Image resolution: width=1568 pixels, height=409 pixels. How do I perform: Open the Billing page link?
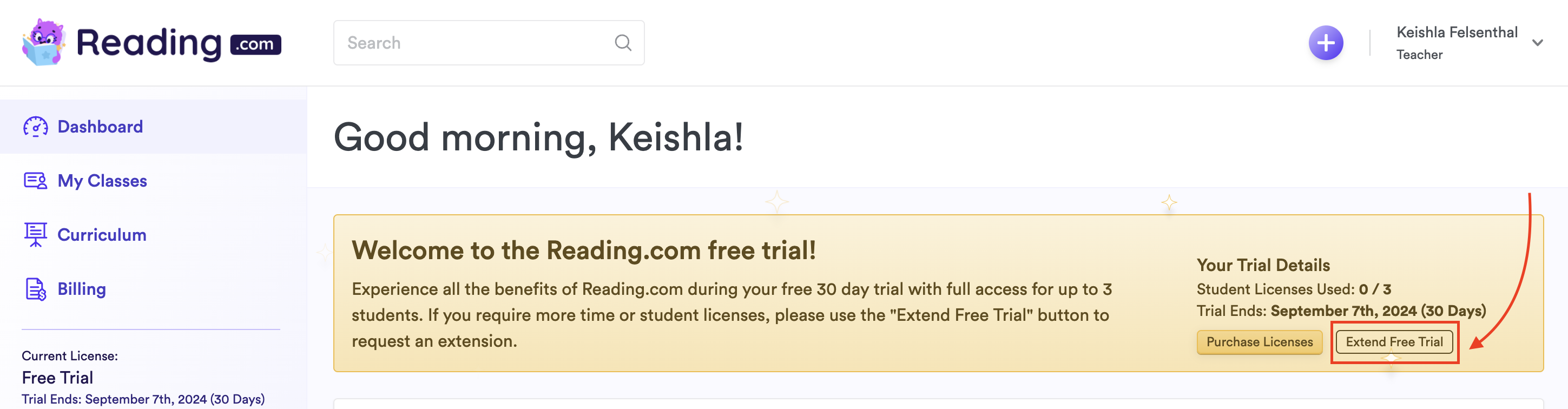(x=82, y=289)
